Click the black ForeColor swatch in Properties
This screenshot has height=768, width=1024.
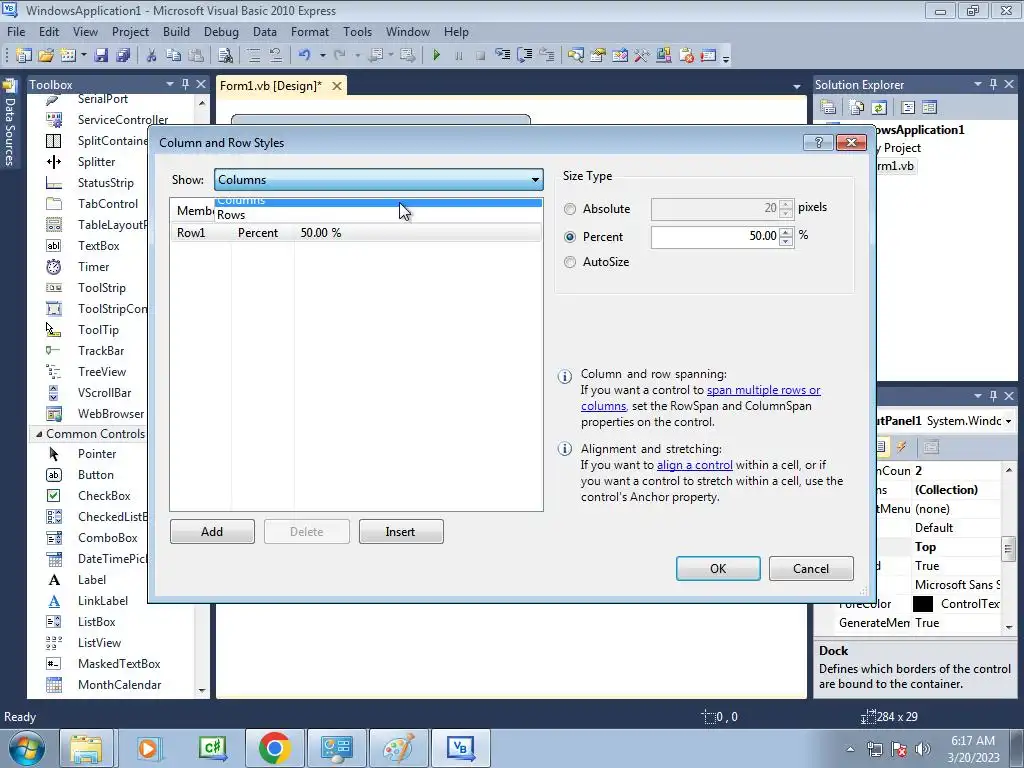coord(923,604)
